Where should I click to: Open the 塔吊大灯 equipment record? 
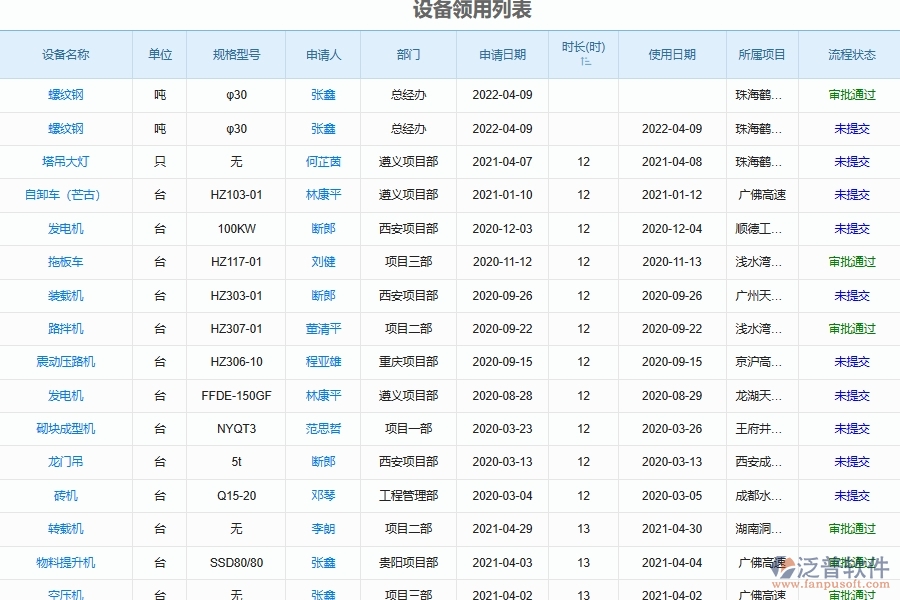(x=66, y=162)
